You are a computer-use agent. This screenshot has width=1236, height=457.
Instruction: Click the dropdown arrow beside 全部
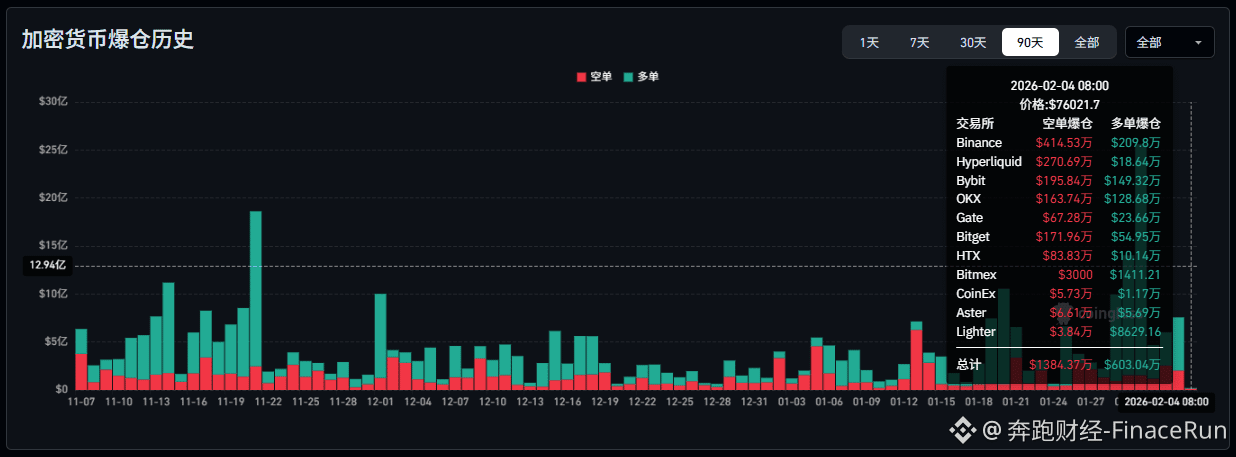pyautogui.click(x=1198, y=43)
